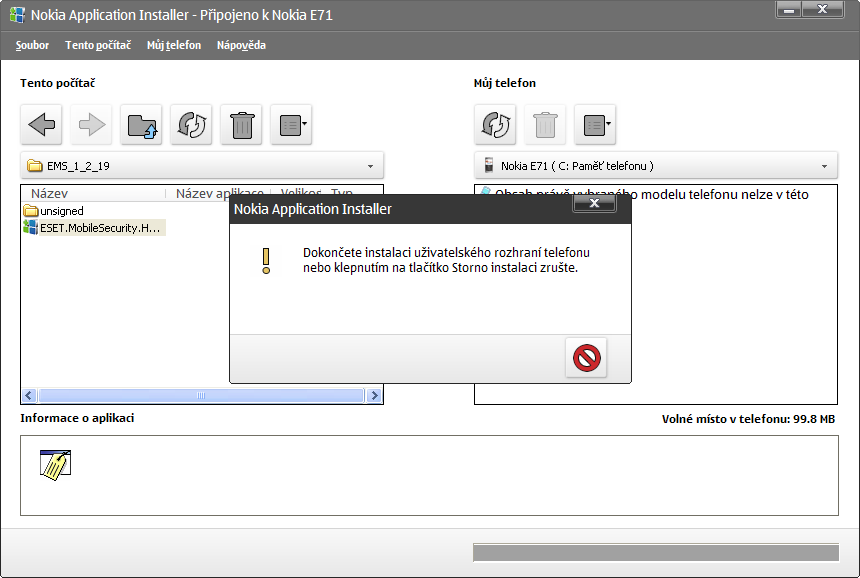Select the unsigned folder

(54, 211)
